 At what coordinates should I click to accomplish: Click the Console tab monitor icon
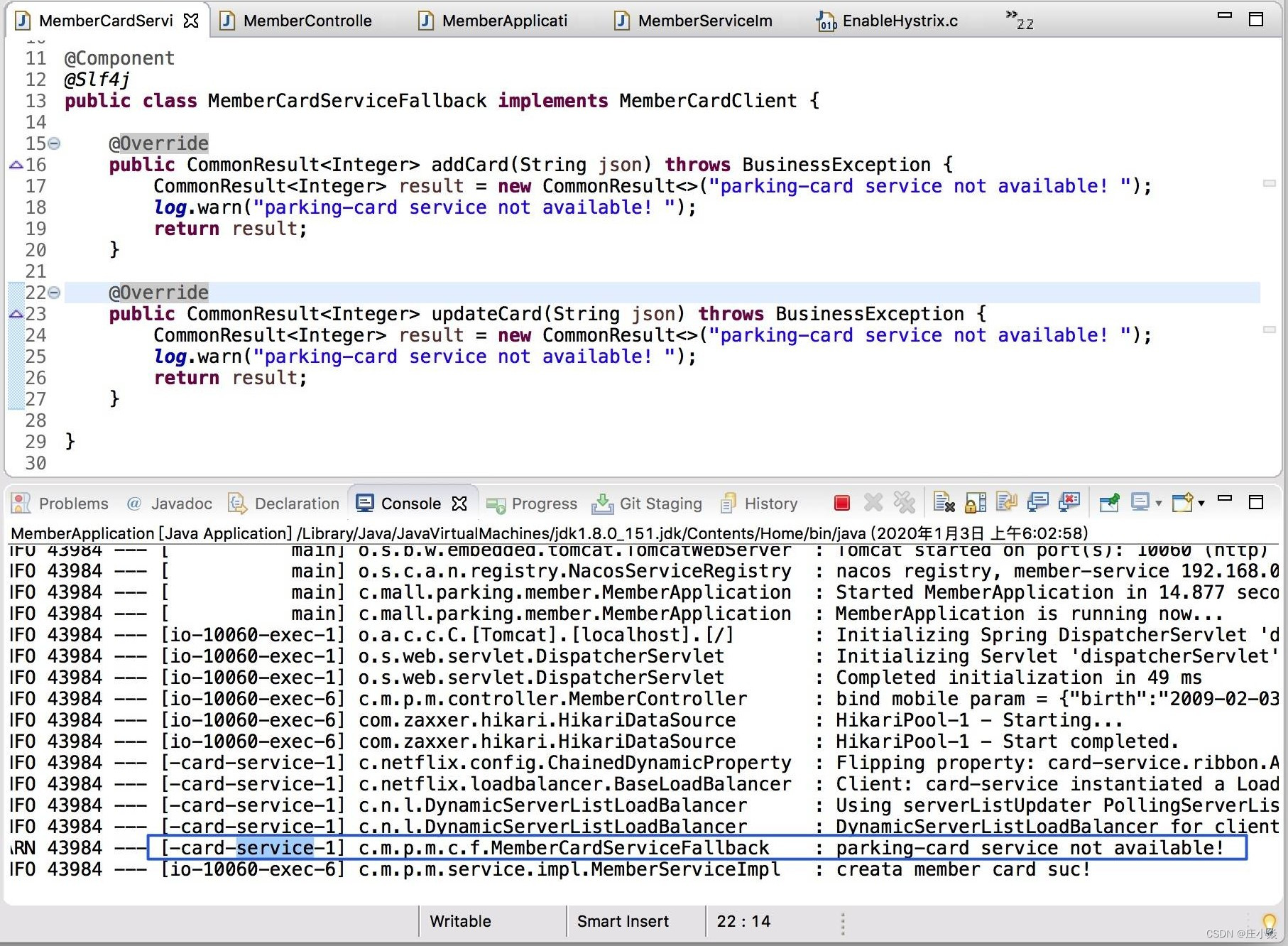pos(364,503)
